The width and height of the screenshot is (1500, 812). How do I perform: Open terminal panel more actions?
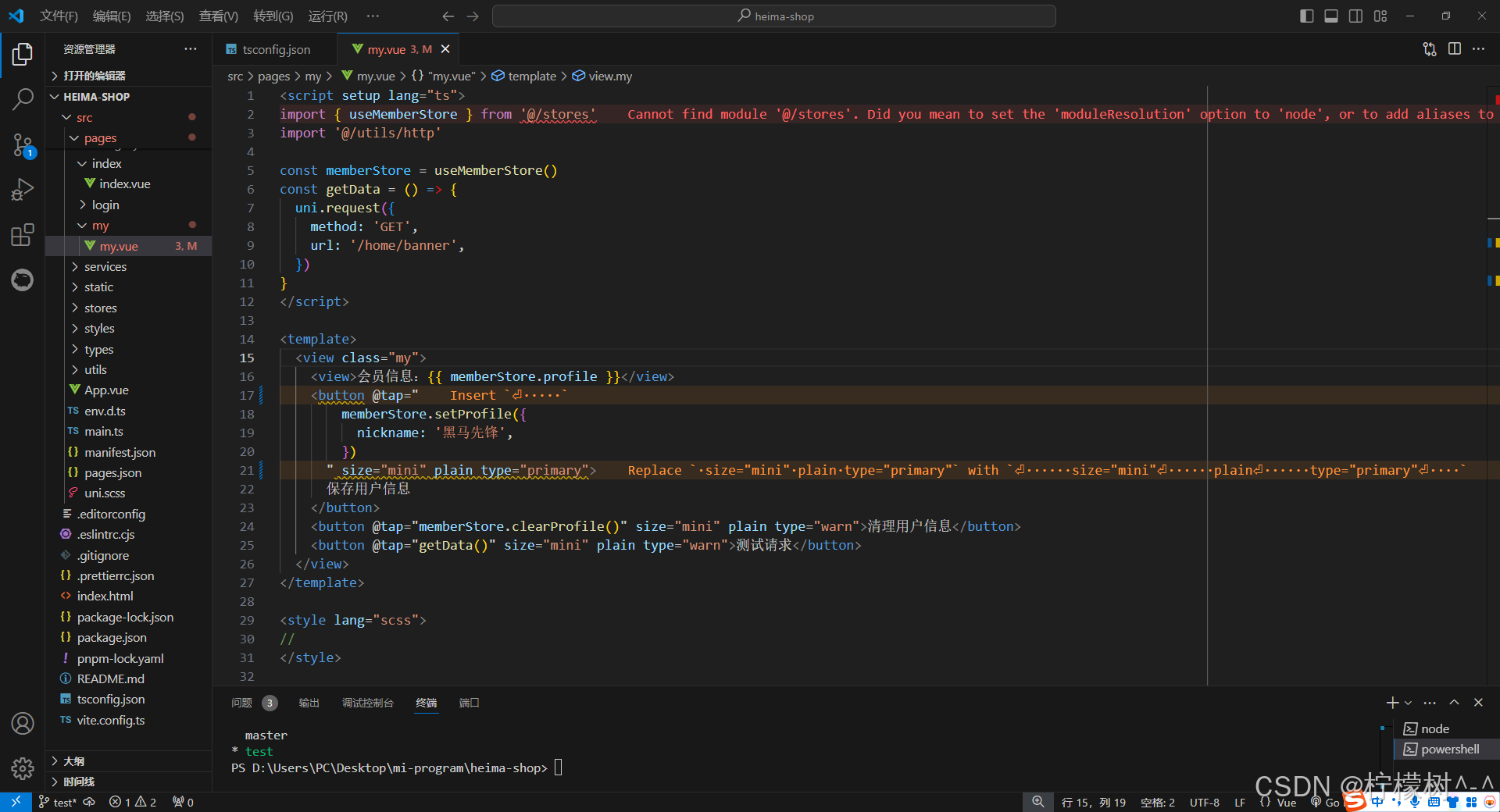click(x=1430, y=703)
